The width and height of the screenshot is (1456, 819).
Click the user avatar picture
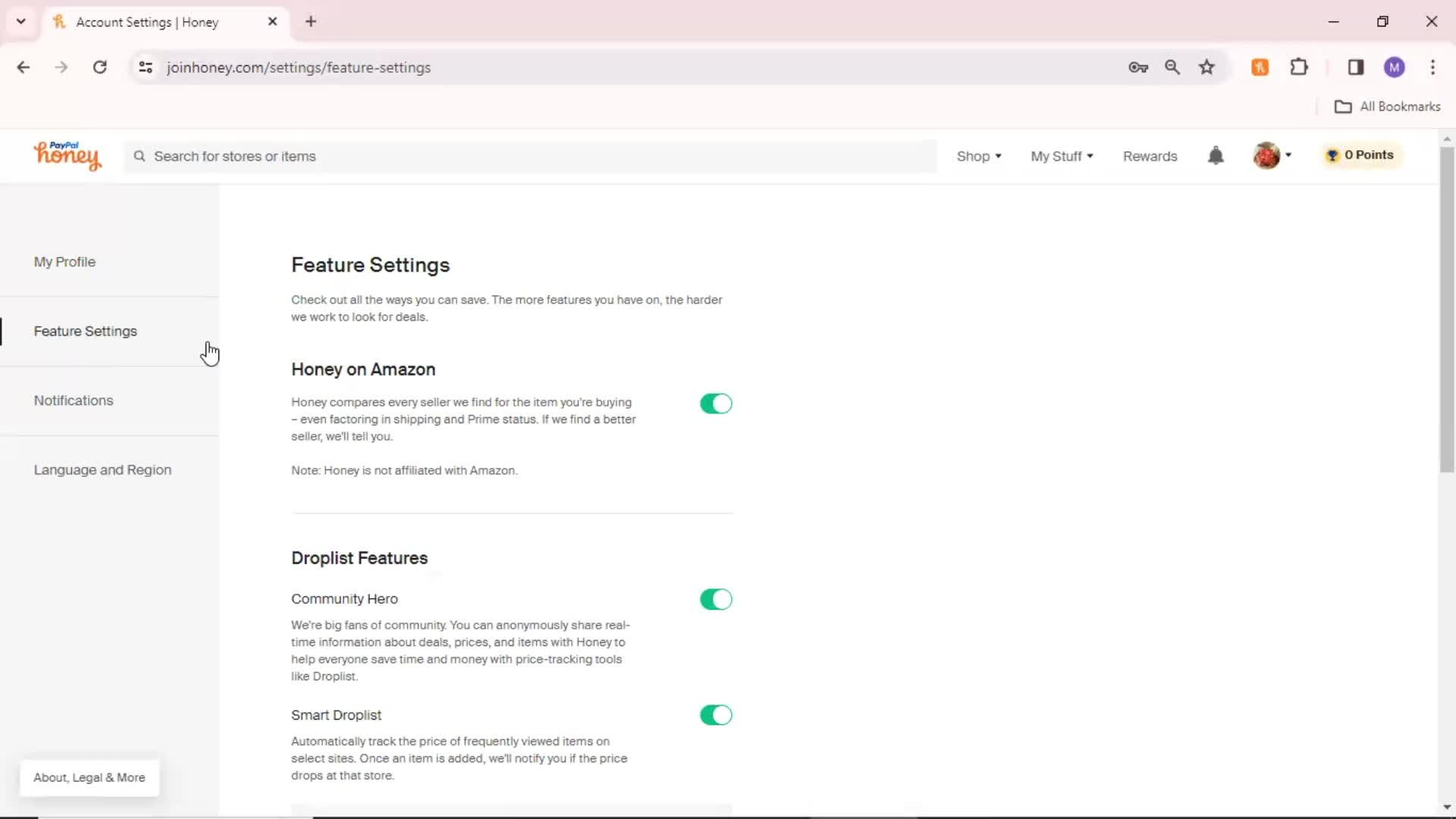tap(1266, 155)
